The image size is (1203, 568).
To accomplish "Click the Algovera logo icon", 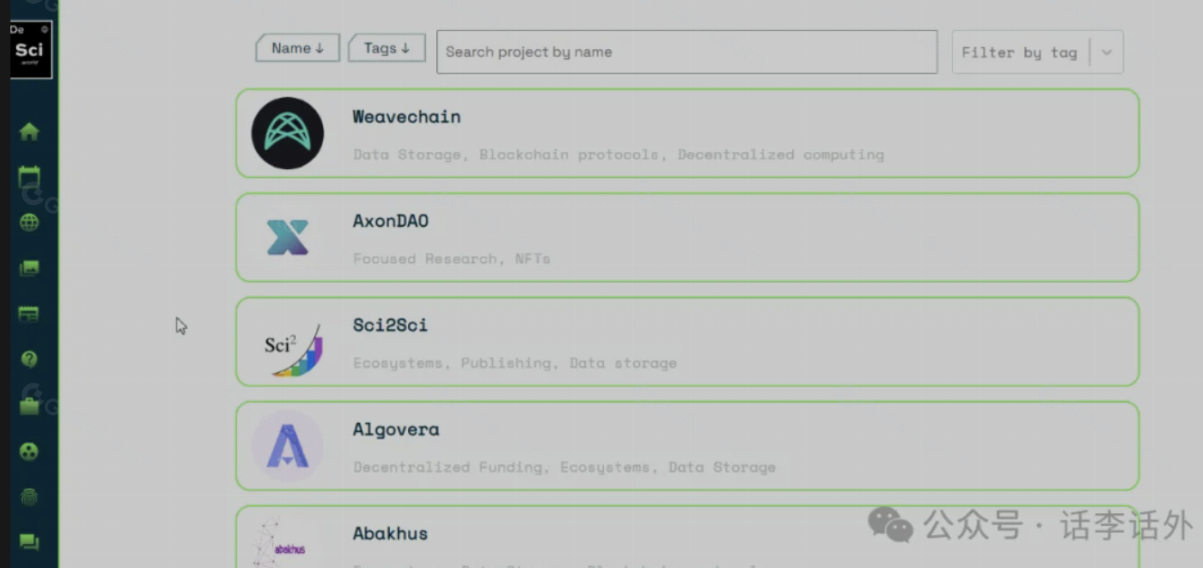I will tap(287, 446).
